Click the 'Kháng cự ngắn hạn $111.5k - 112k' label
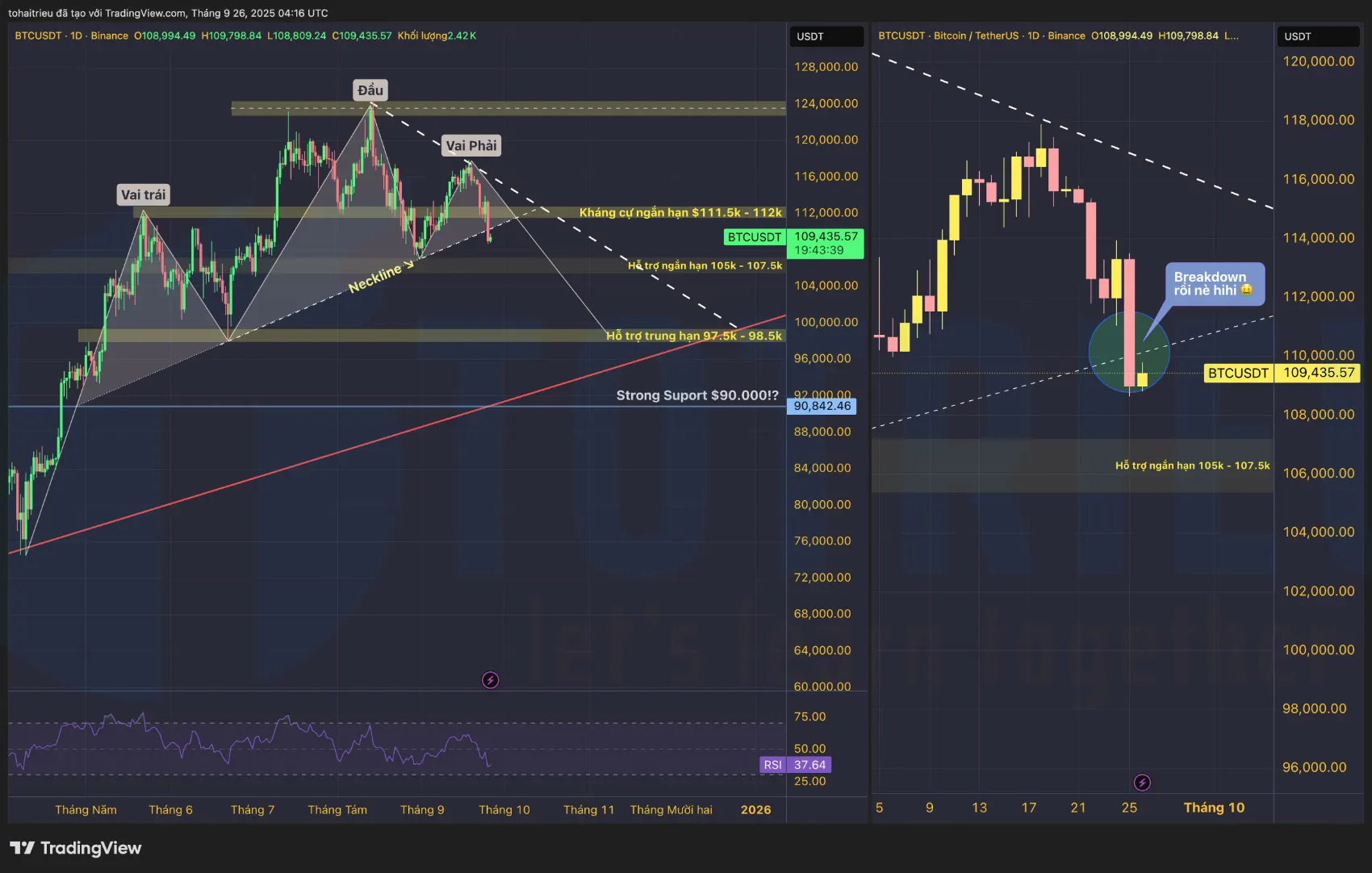 coord(680,212)
